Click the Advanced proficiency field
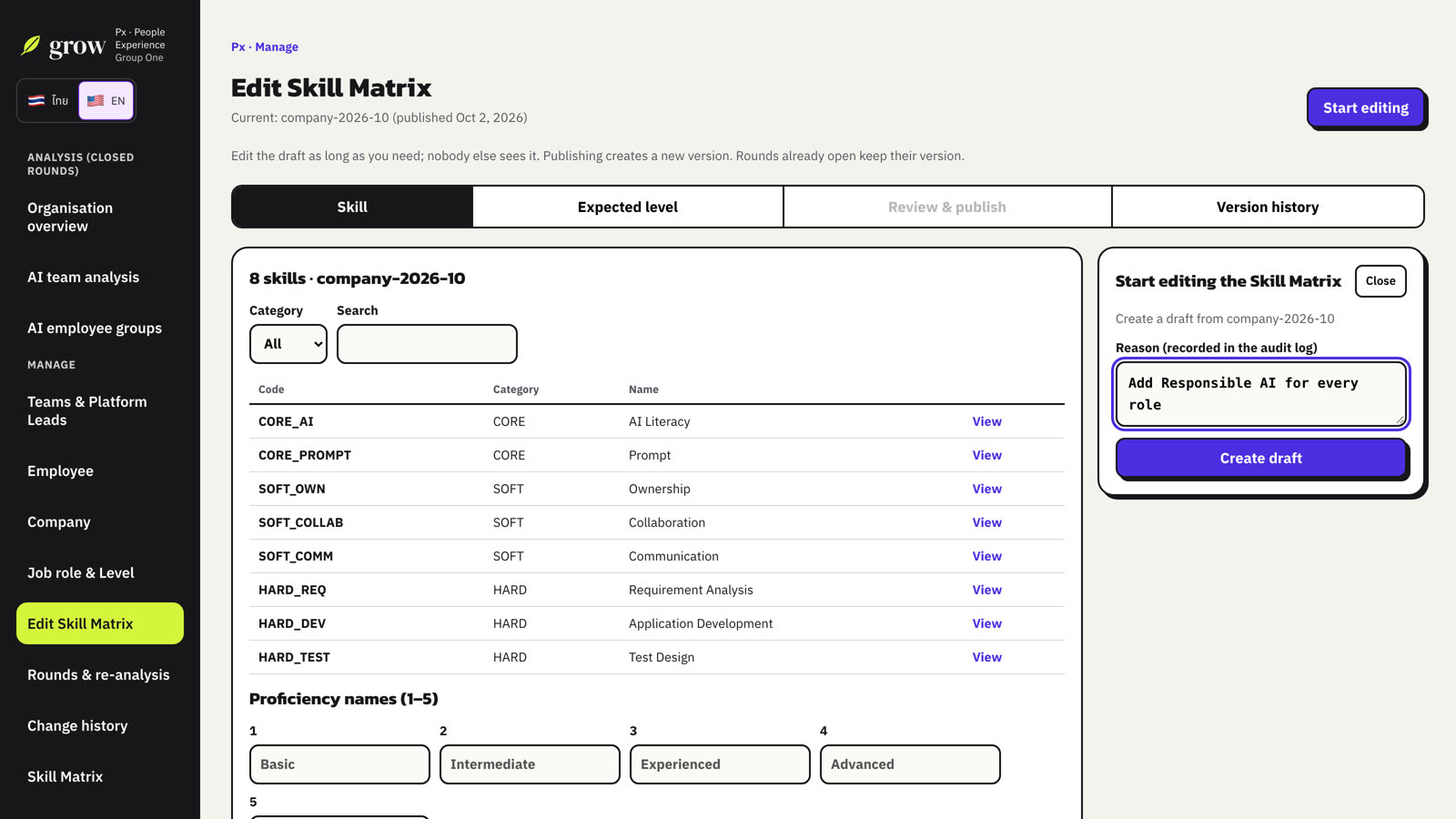Screen dimensions: 1456x819 (x=910, y=764)
